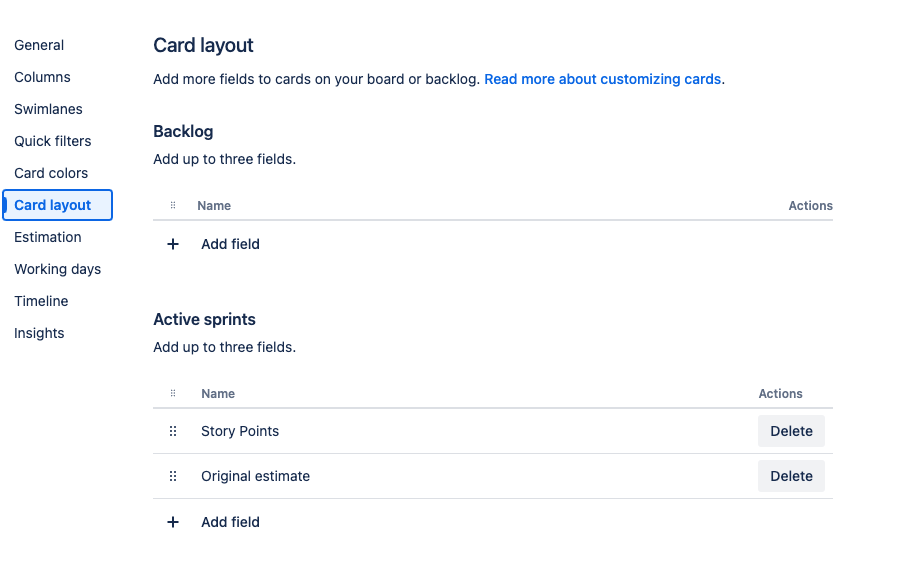
Task: Click the plus icon in Backlog section
Action: click(173, 244)
